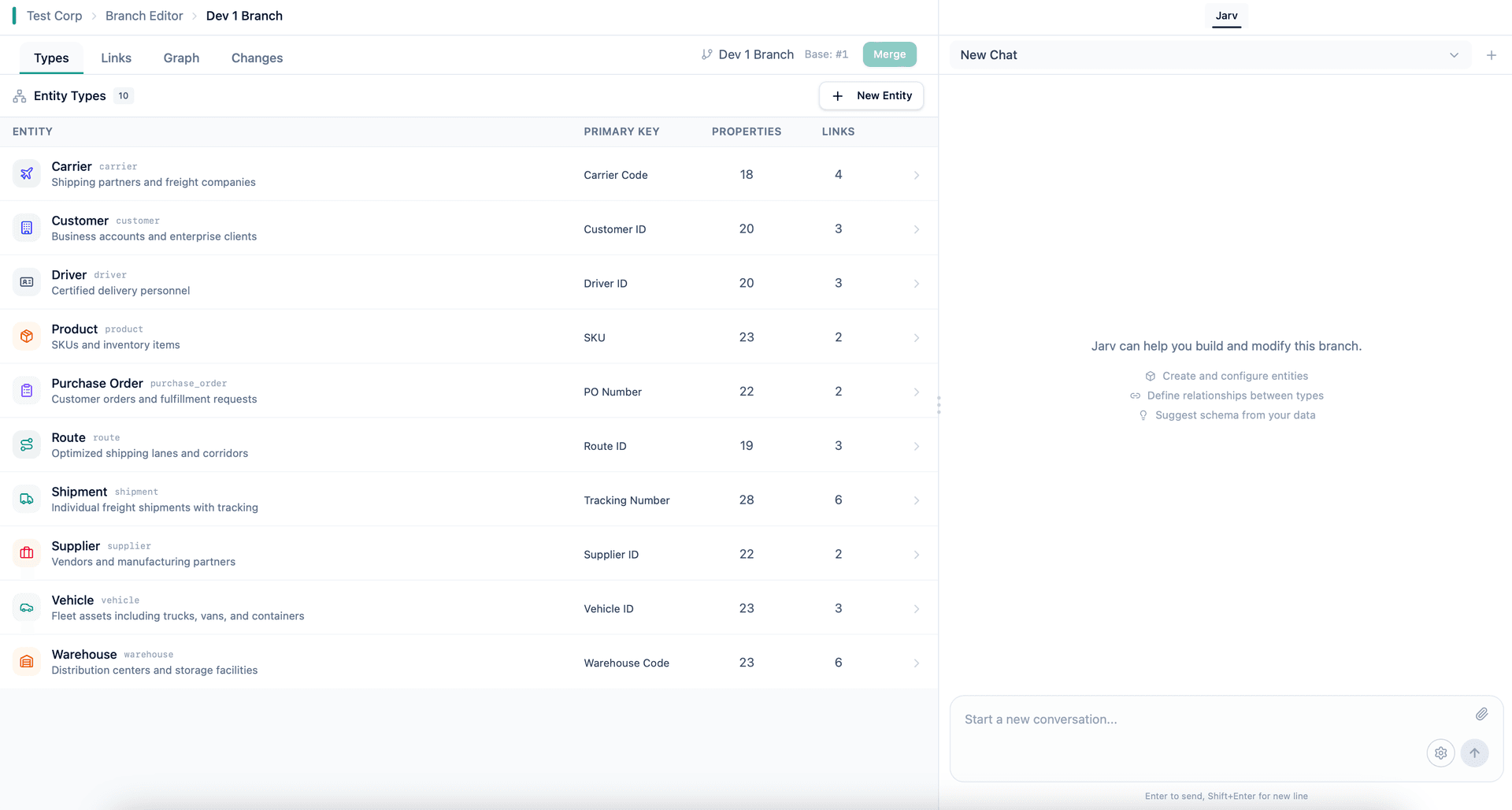Open the attachment paperclip in chat

tap(1481, 714)
